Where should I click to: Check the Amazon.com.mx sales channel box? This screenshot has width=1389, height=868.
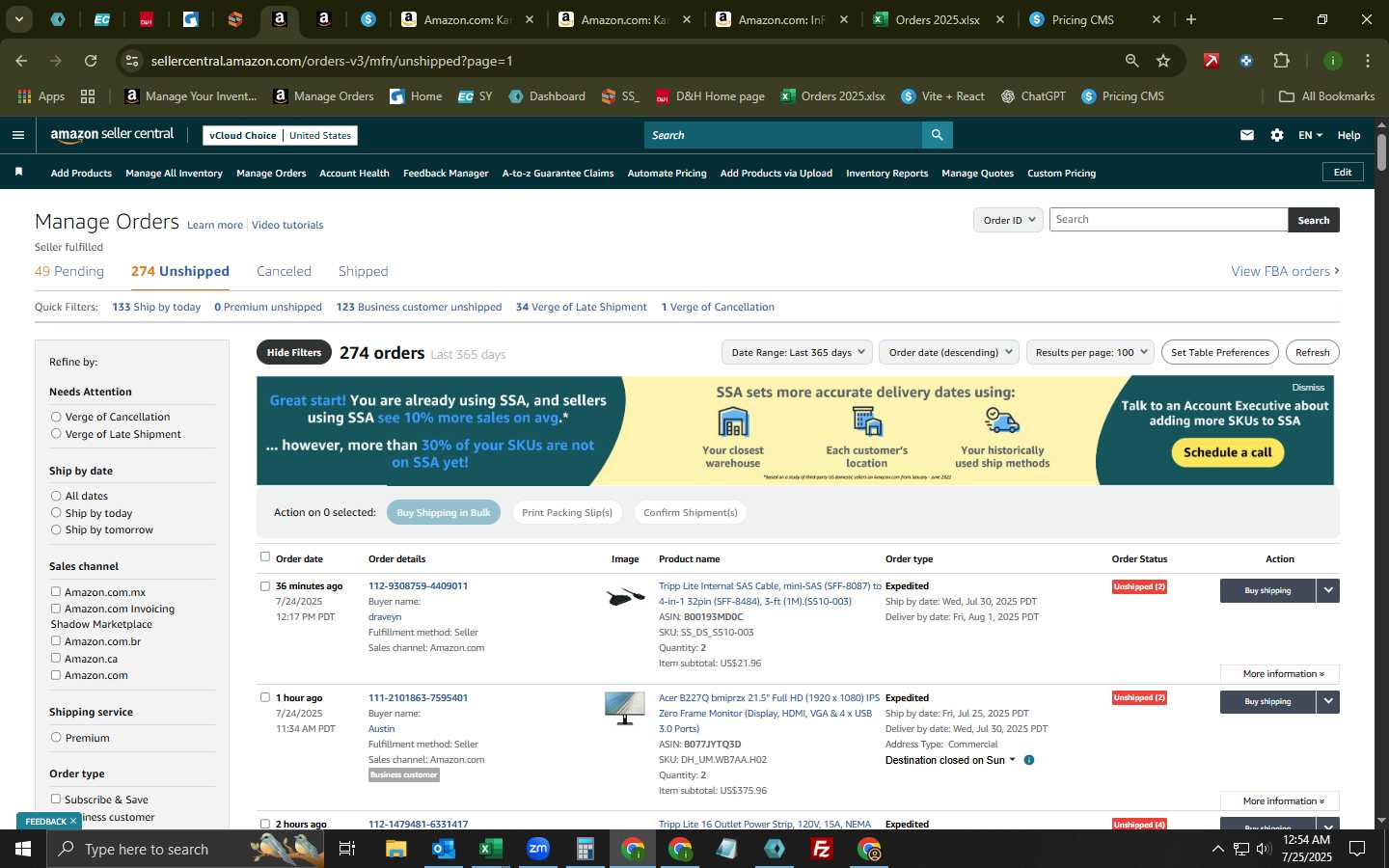coord(56,591)
